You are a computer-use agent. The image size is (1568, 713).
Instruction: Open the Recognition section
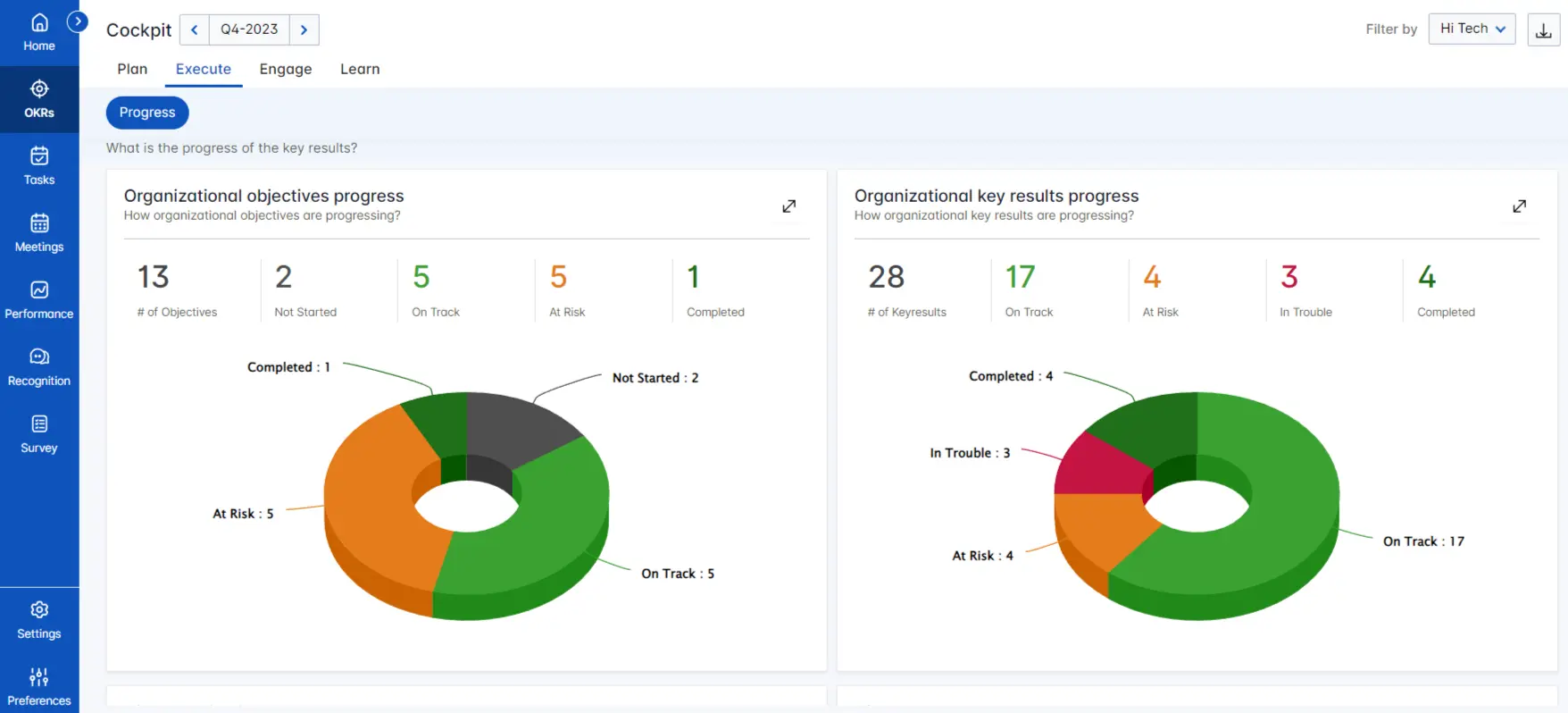click(39, 367)
